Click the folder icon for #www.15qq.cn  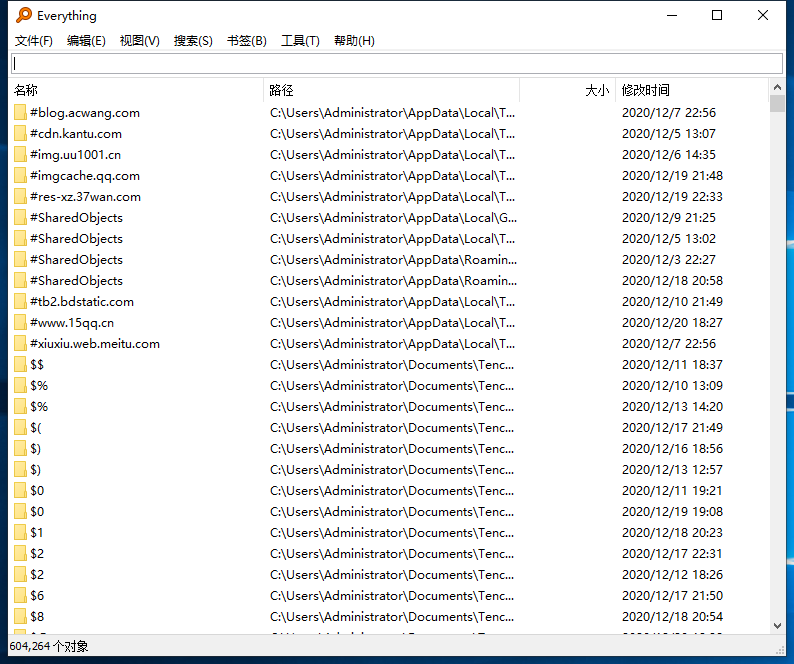coord(20,323)
